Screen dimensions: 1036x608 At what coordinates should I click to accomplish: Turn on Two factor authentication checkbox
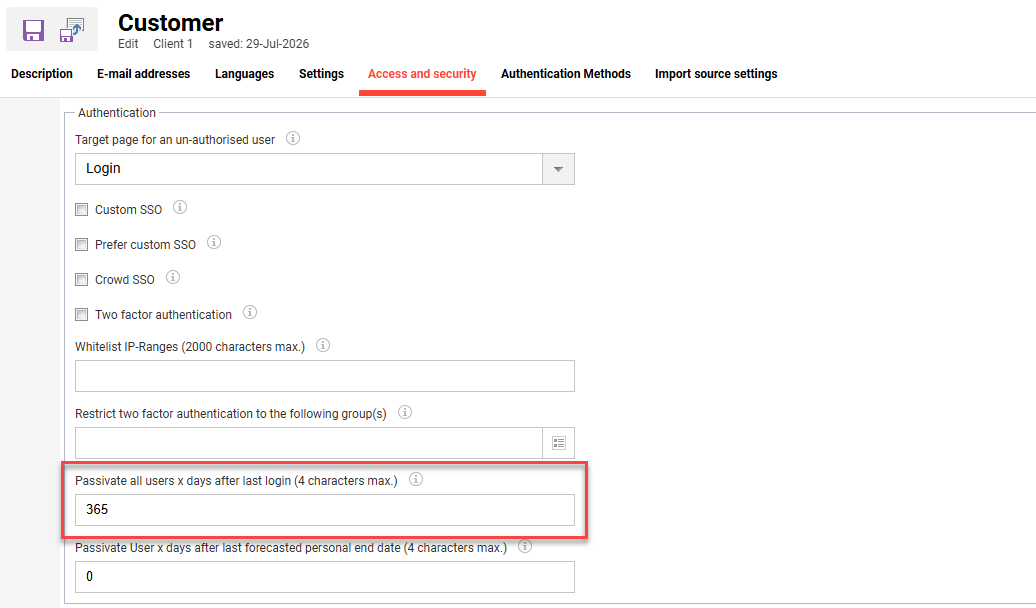tap(81, 315)
